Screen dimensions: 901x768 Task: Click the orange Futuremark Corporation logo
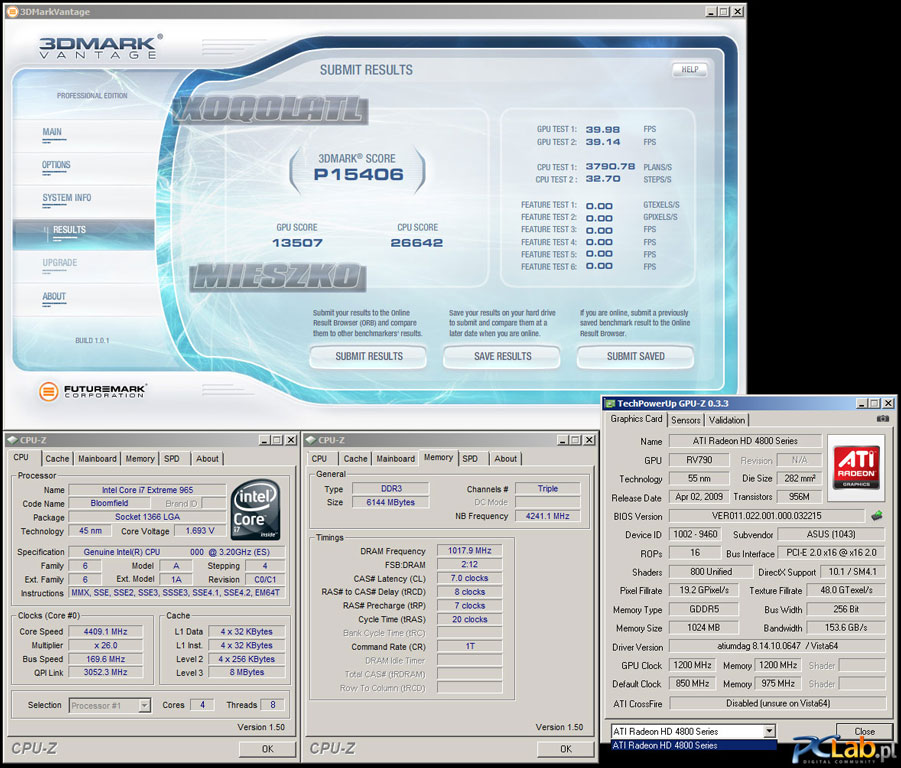point(47,391)
